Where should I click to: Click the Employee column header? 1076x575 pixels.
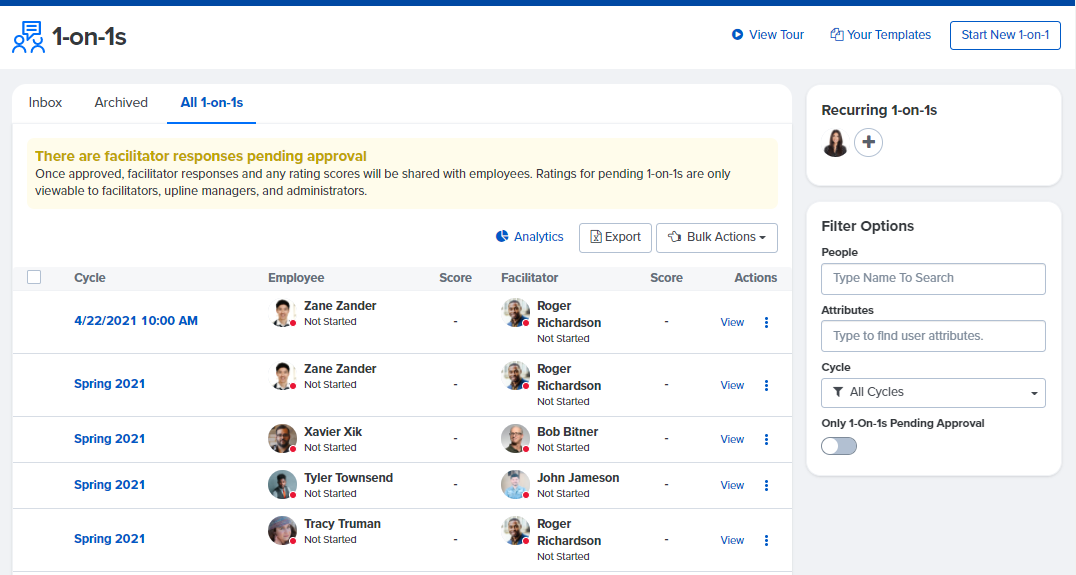296,278
